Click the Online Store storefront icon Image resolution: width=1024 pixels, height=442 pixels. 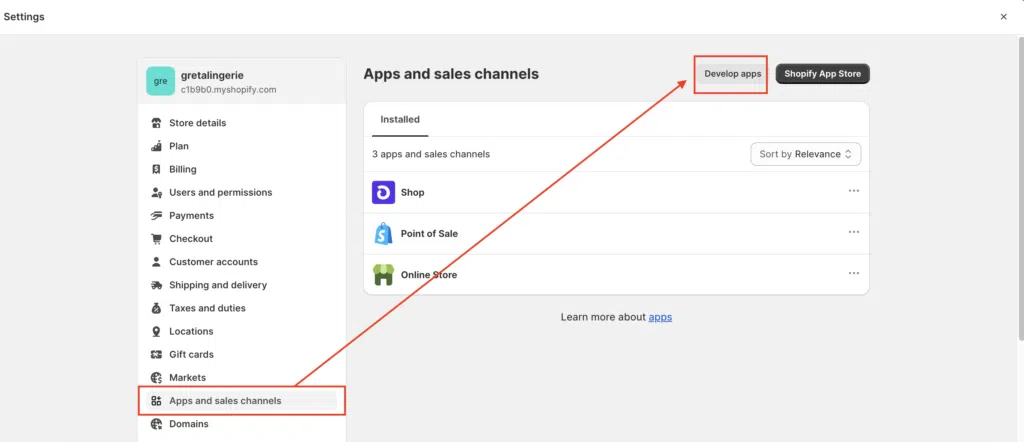pos(383,275)
